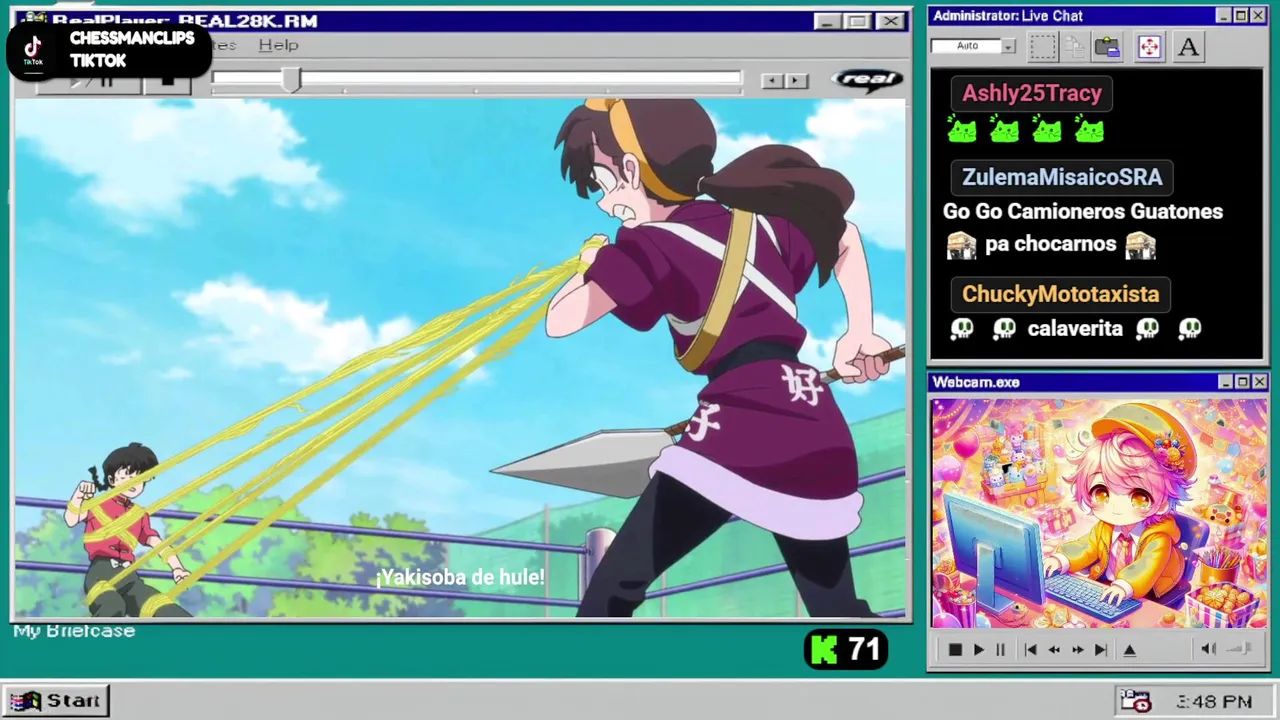Viewport: 1280px width, 720px height.
Task: Click username ZulemaMisaicoSRA in chat
Action: point(1062,177)
